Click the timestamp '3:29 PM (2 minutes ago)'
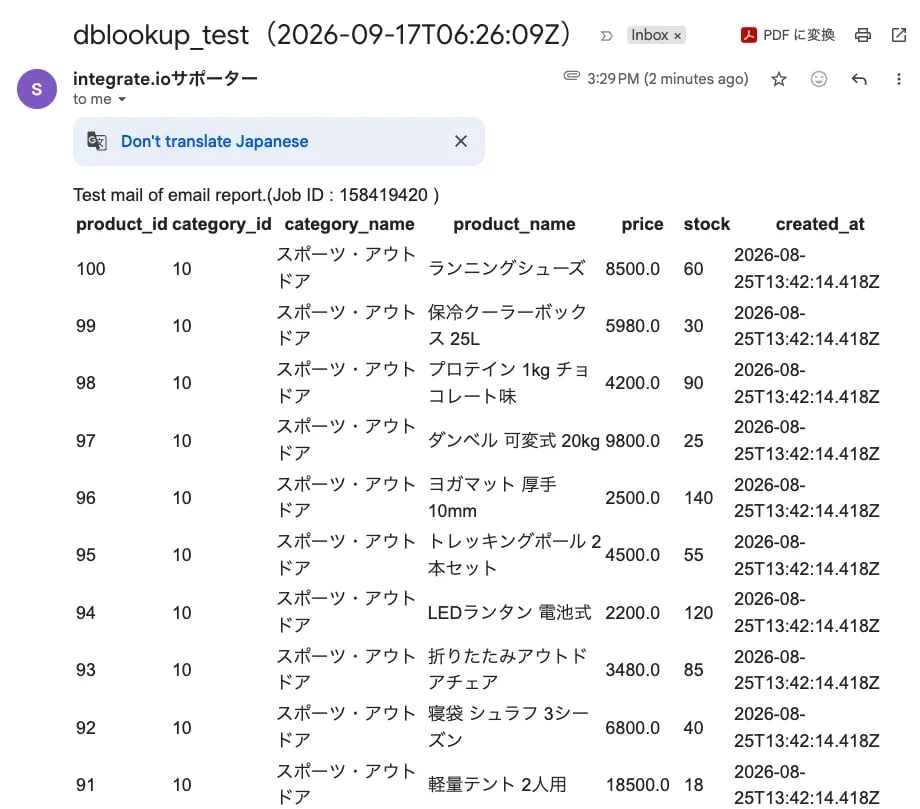This screenshot has height=809, width=920. coord(668,79)
